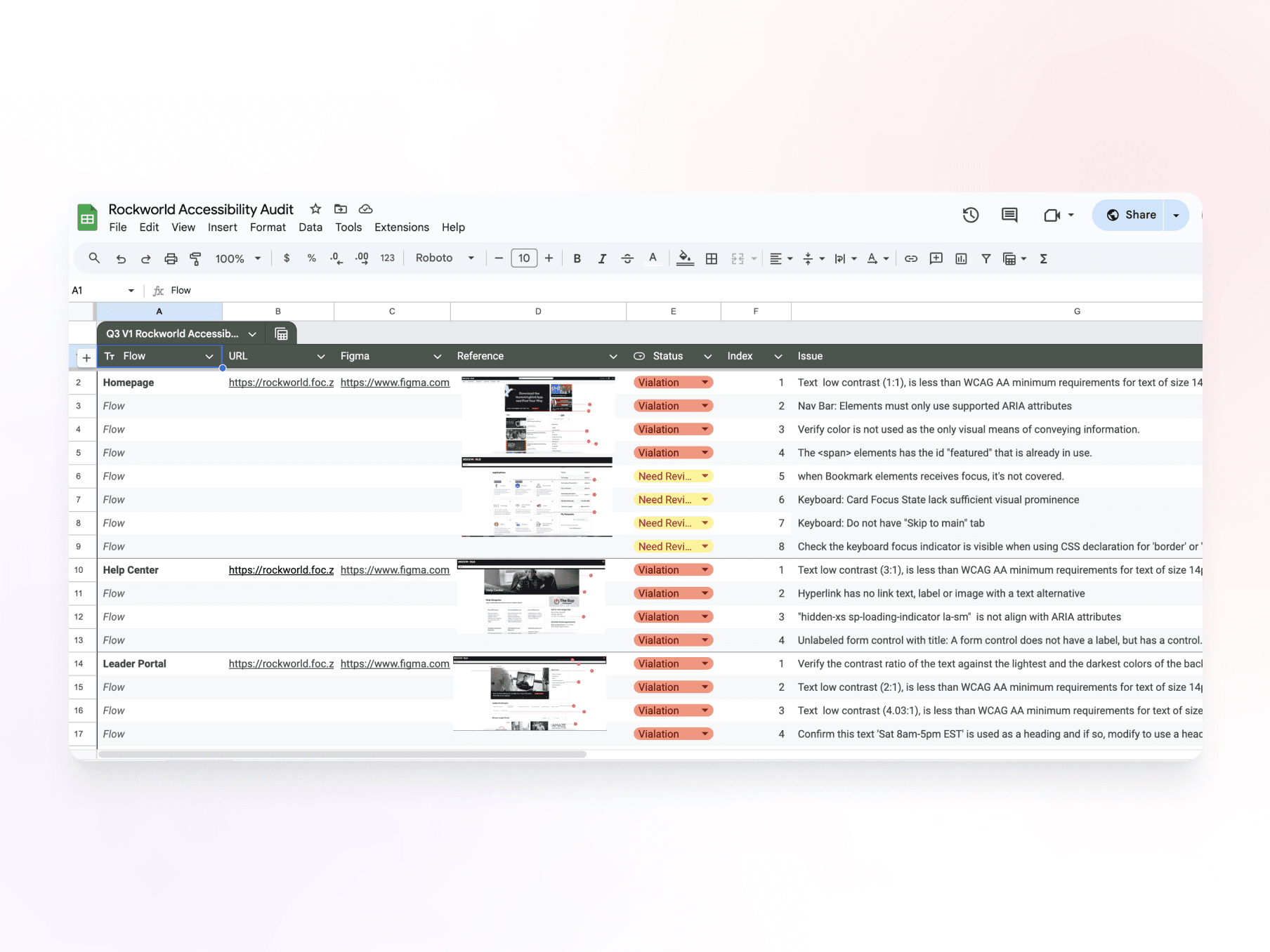The height and width of the screenshot is (952, 1270).
Task: Decrease decimal places
Action: (x=336, y=258)
